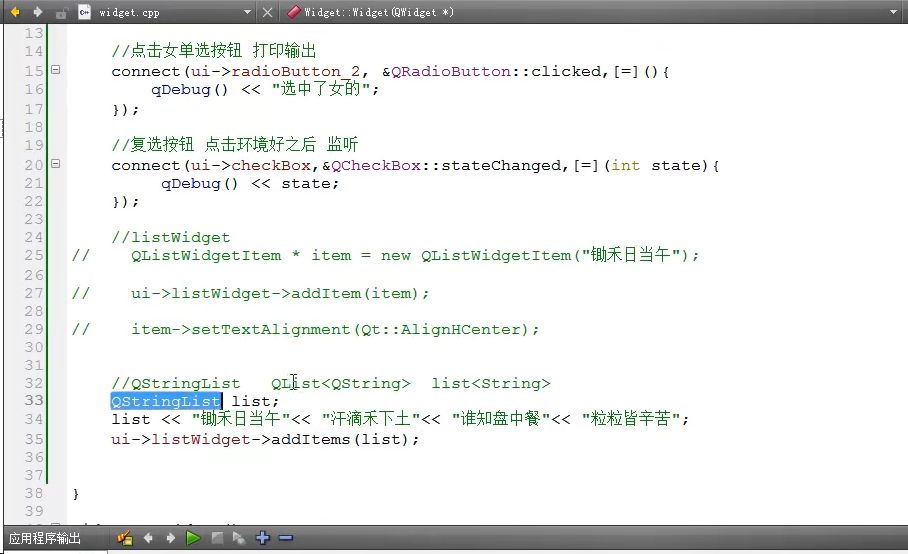Toggle the file lock icon
This screenshot has width=908, height=554.
point(61,12)
